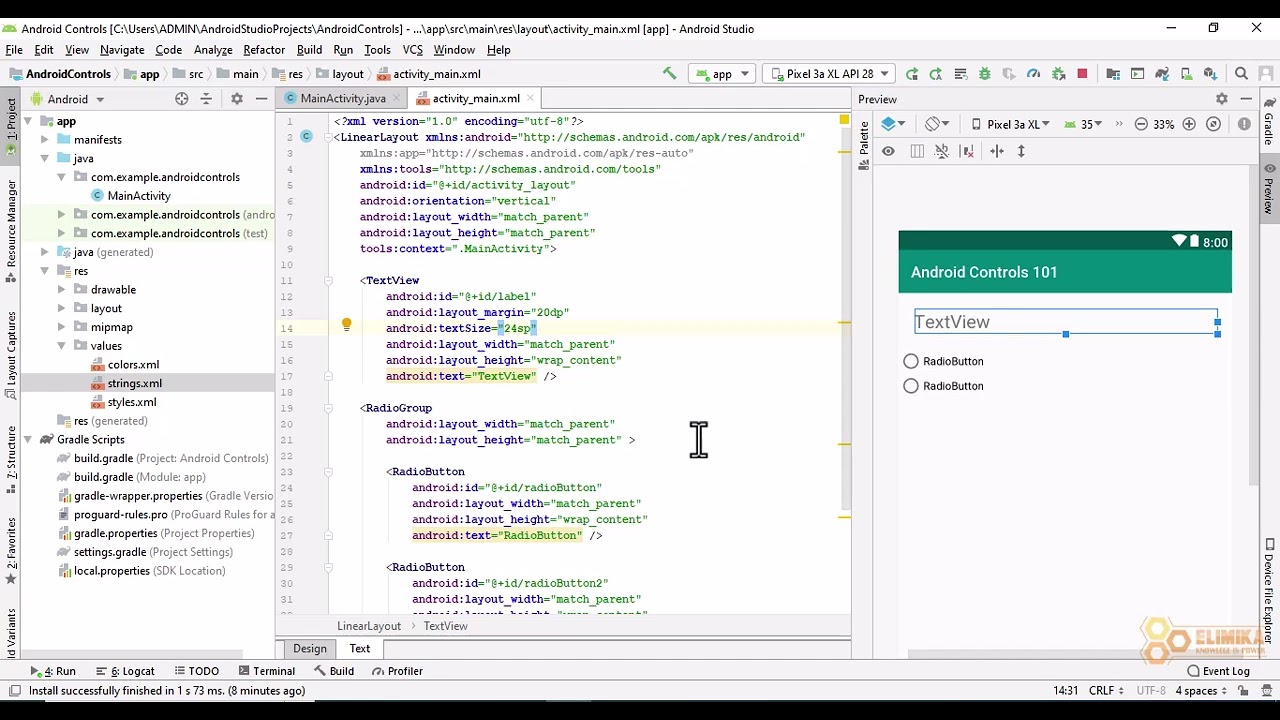Click the vertical guidelines arrow icon

pos(1021,151)
